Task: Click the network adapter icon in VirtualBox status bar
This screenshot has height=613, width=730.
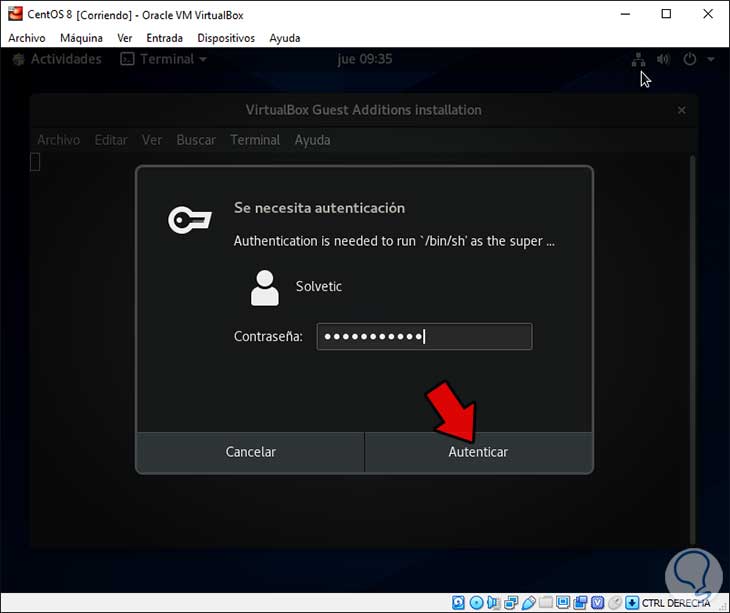Action: click(x=511, y=603)
